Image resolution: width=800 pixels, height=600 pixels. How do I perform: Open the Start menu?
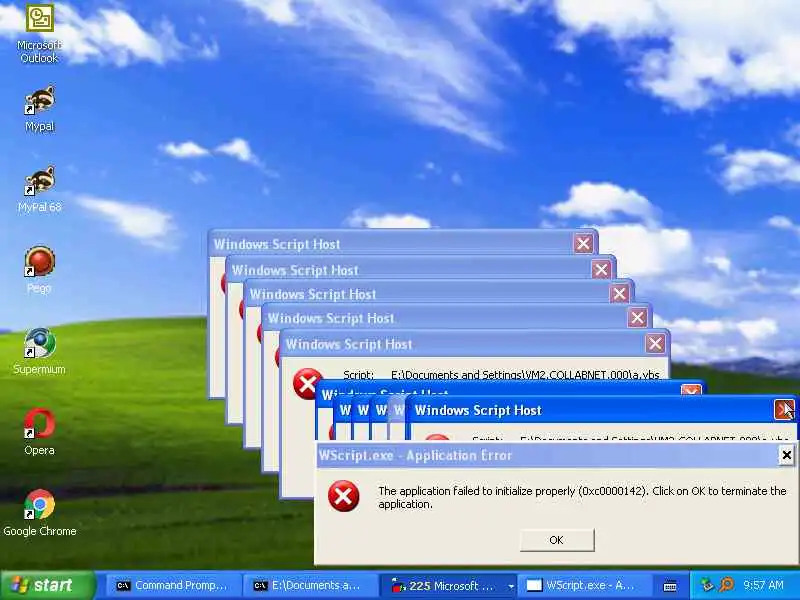coord(47,585)
